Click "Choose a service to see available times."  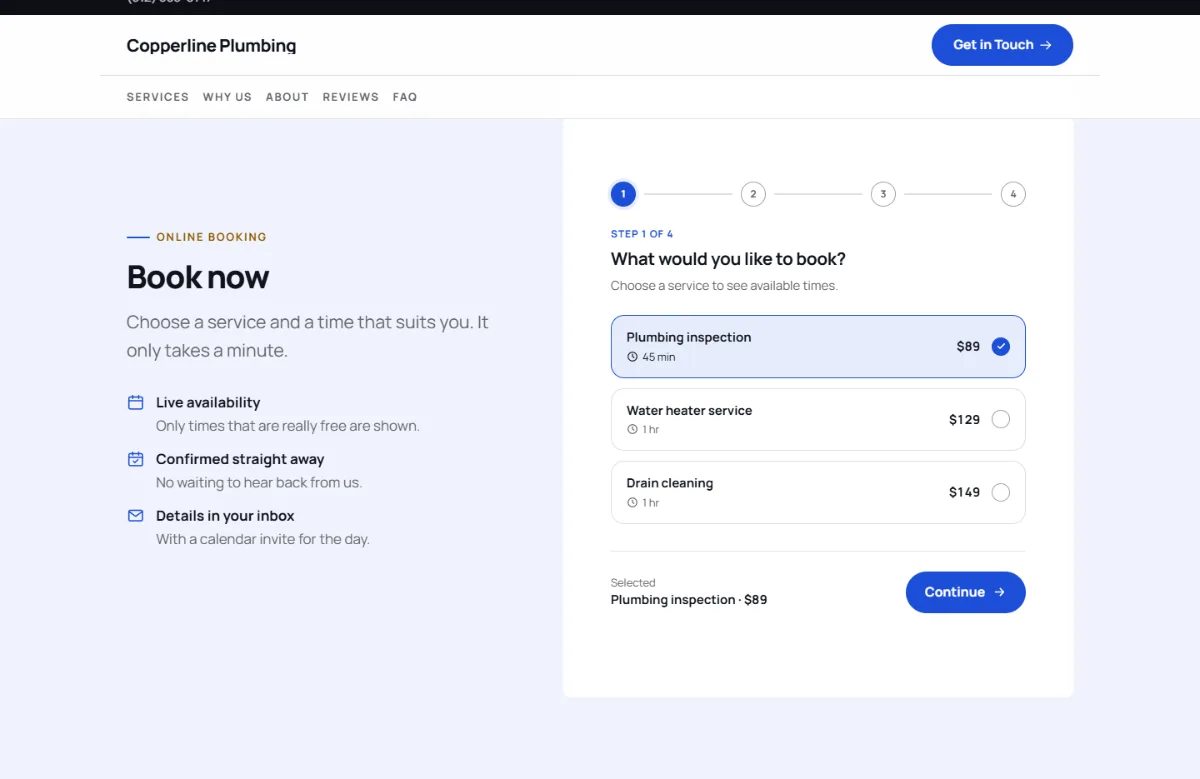click(x=724, y=286)
